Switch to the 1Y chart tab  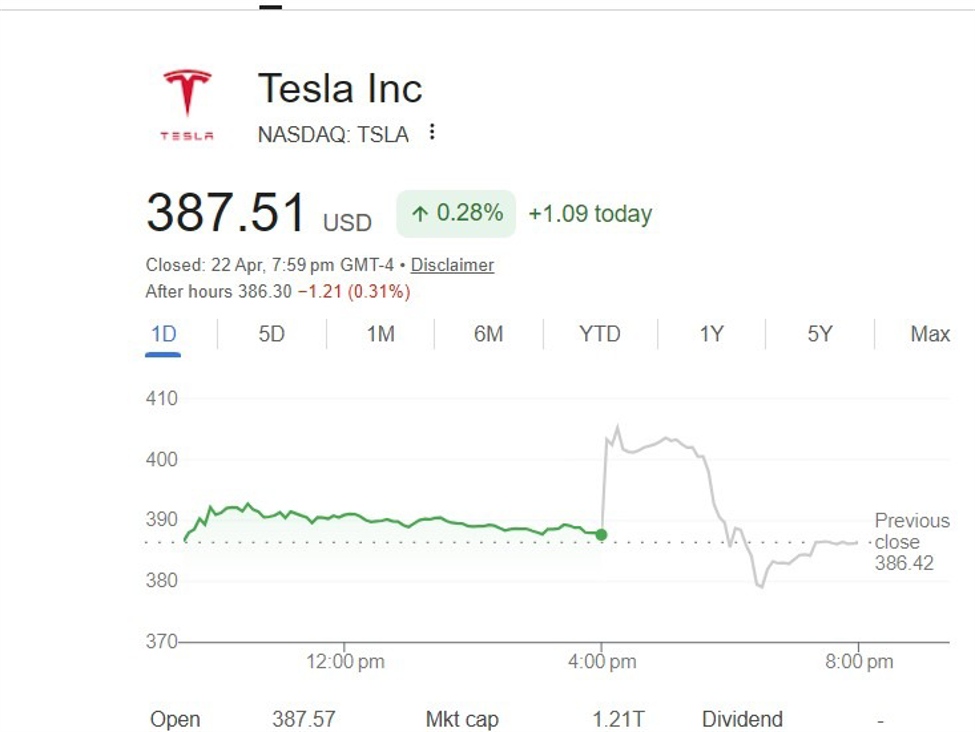pyautogui.click(x=709, y=333)
